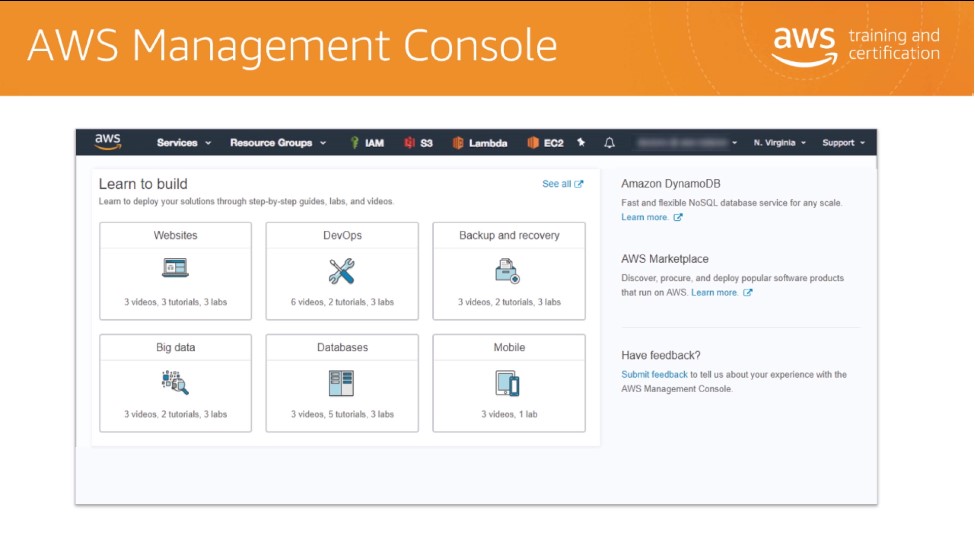Click the AWS training and certification logo
This screenshot has width=975, height=547.
856,47
